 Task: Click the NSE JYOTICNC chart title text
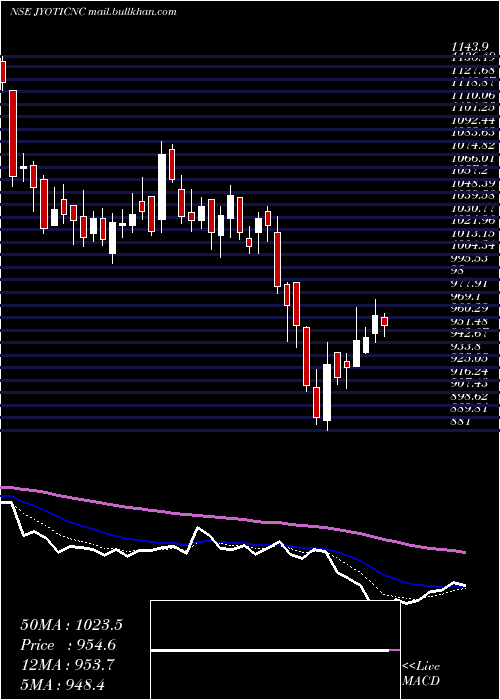[x=93, y=12]
